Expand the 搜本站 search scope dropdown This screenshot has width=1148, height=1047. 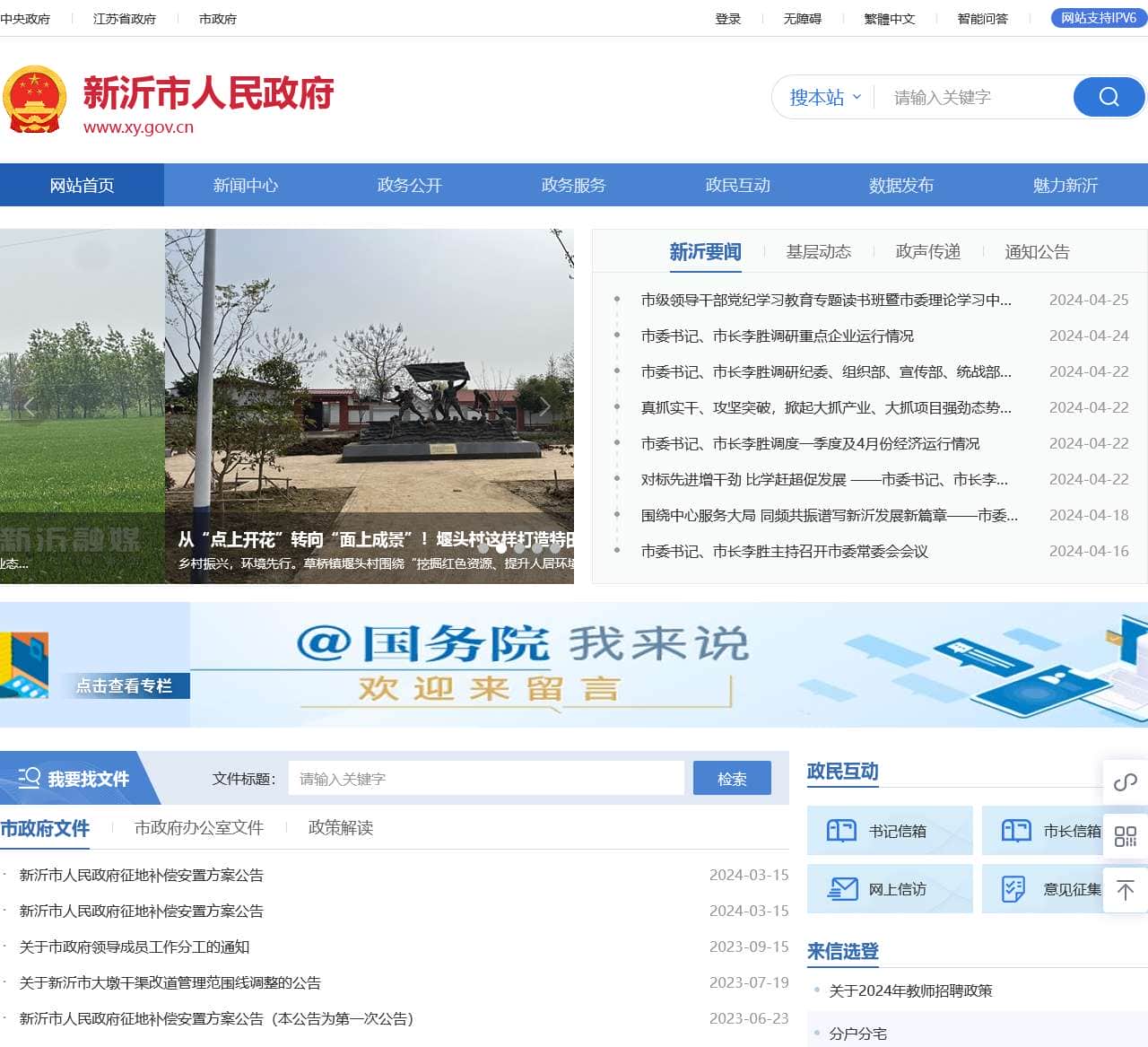point(825,97)
